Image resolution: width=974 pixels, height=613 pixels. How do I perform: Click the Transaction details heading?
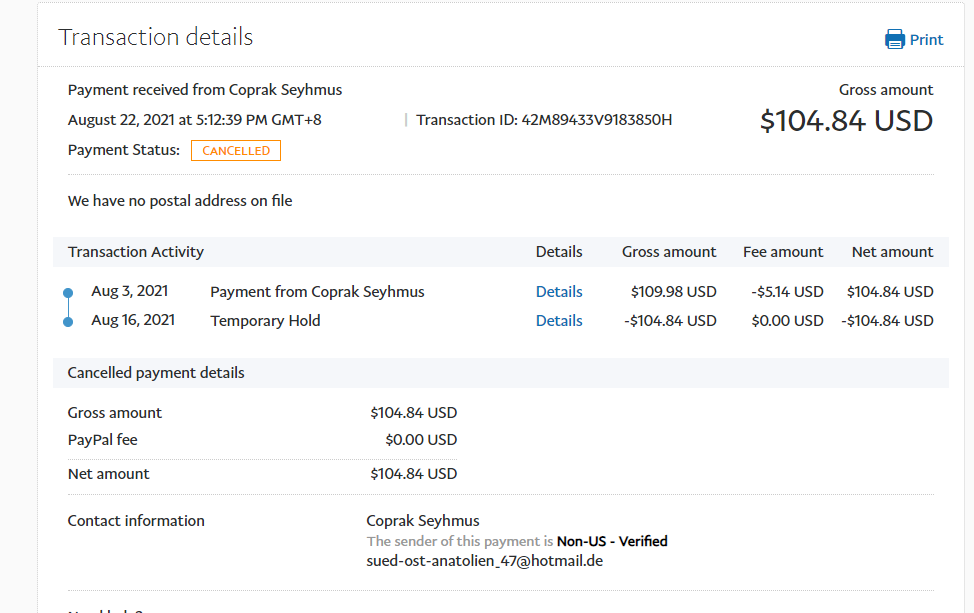pyautogui.click(x=156, y=38)
